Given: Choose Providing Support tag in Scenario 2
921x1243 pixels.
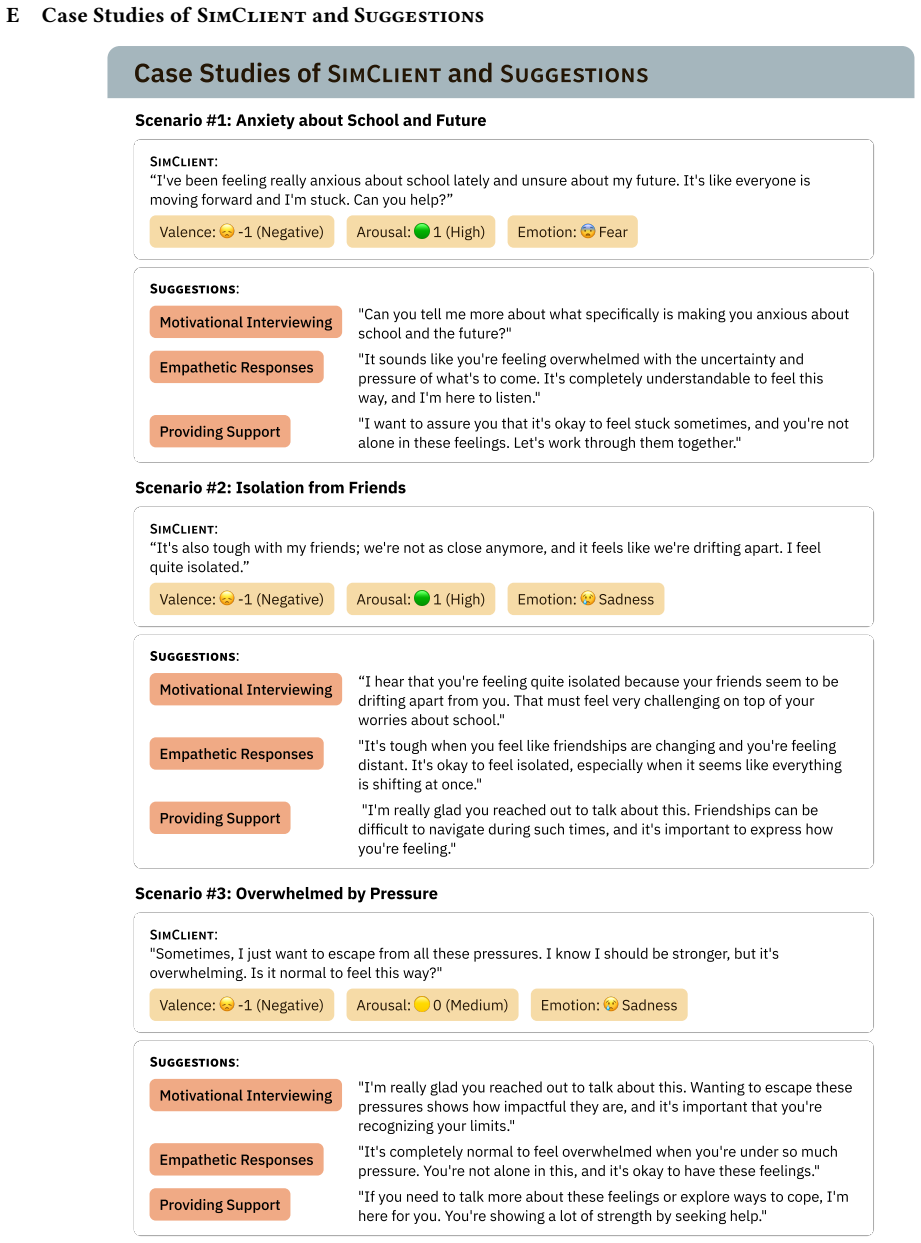Looking at the screenshot, I should (x=220, y=818).
